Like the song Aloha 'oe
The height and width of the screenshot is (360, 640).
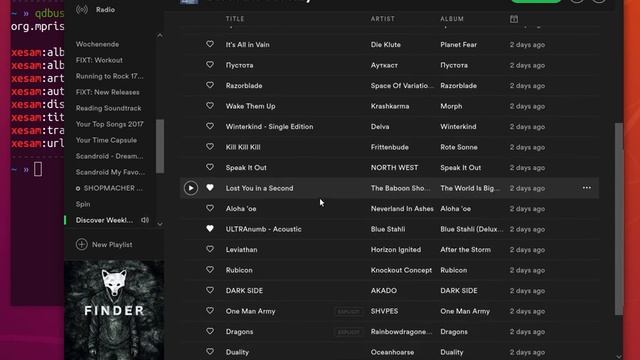point(210,208)
